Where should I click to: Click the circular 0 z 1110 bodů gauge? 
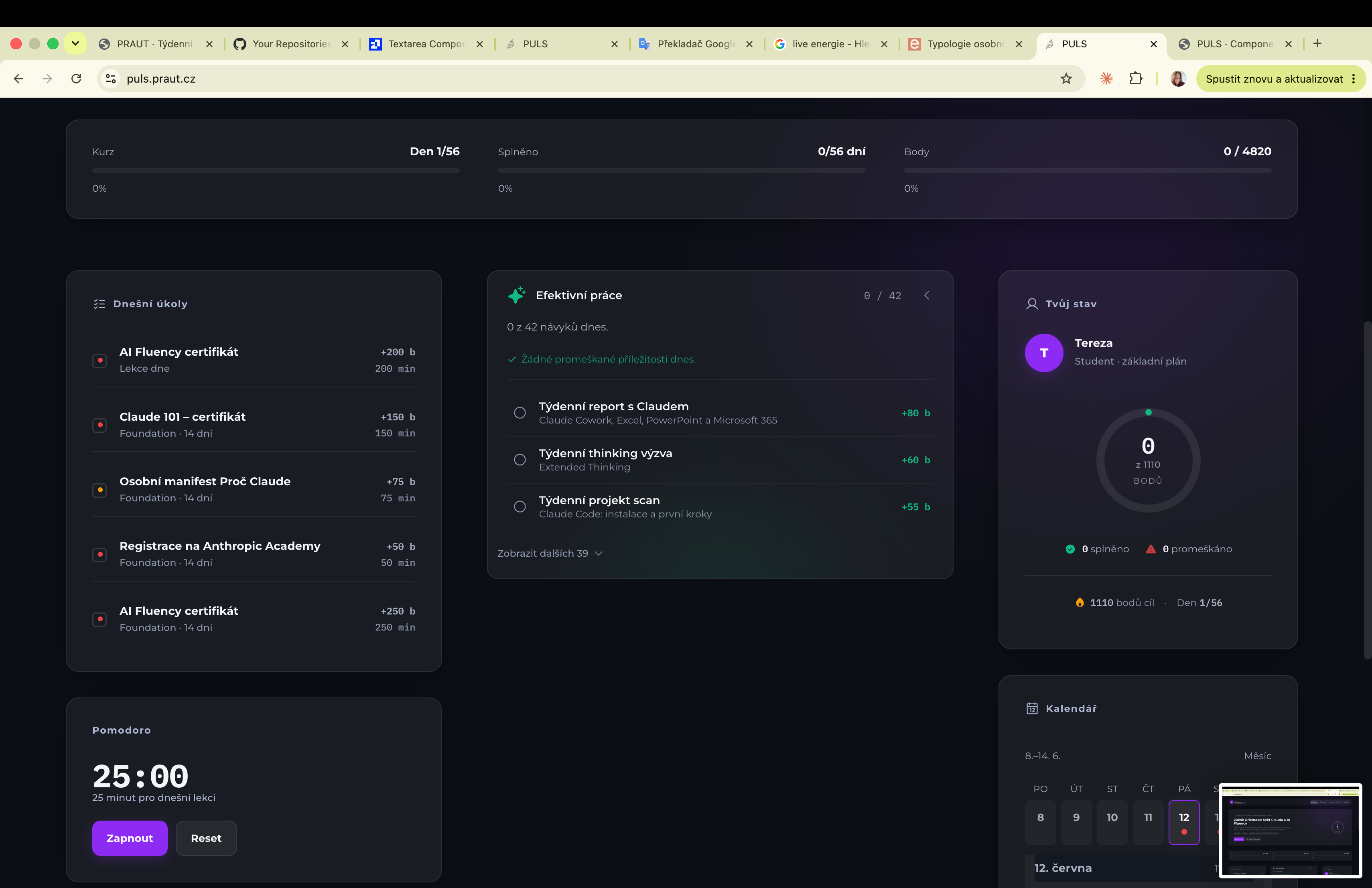[1148, 460]
